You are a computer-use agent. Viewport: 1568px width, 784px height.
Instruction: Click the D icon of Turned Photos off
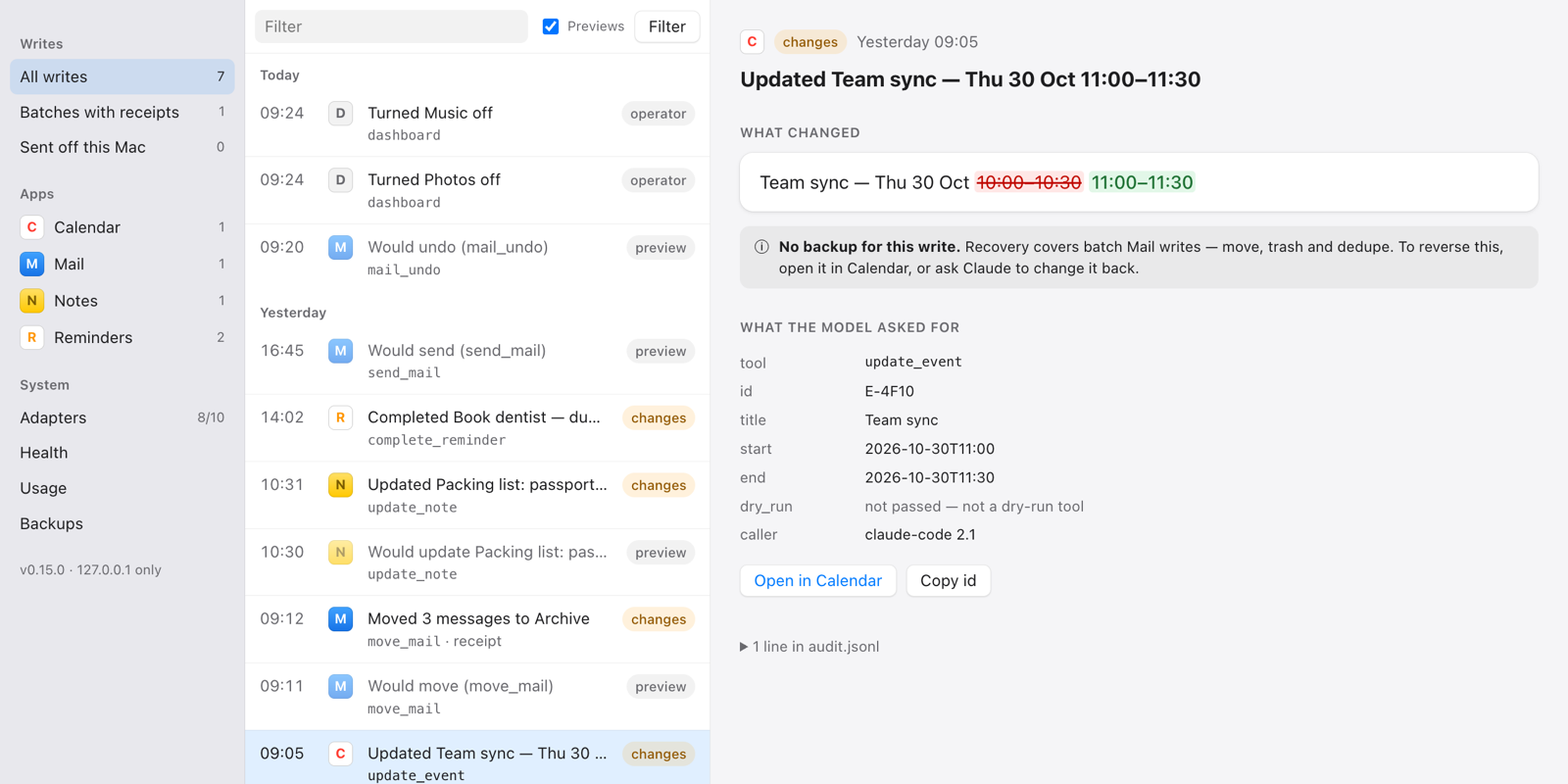coord(340,180)
